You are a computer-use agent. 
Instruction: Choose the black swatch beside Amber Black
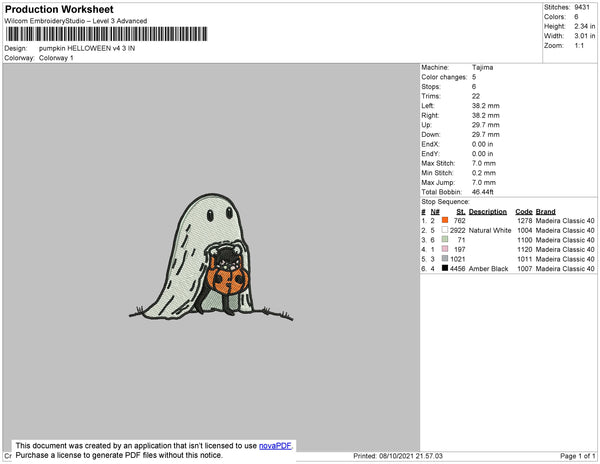tap(445, 268)
